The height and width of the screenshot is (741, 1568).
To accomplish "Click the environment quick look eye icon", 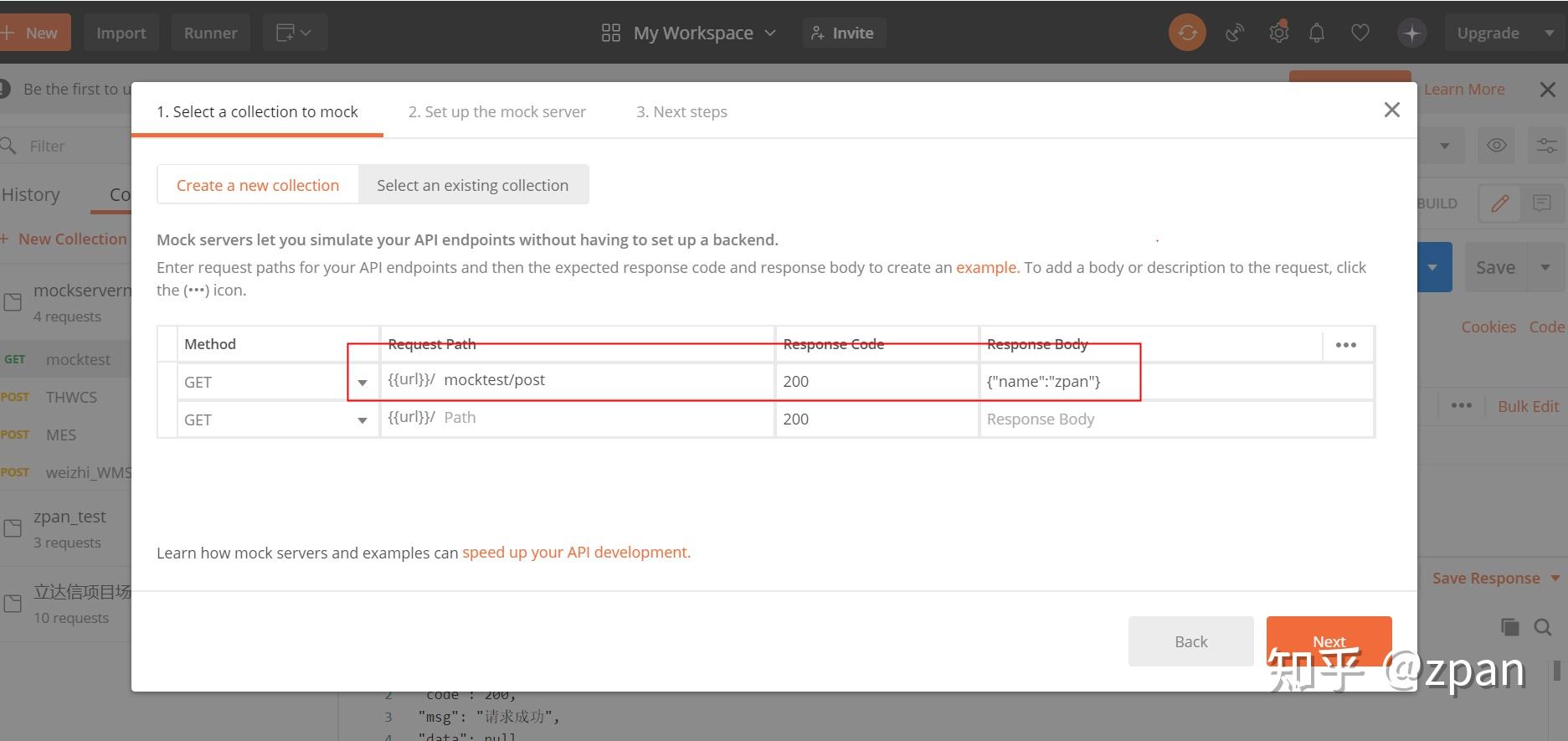I will (1497, 146).
